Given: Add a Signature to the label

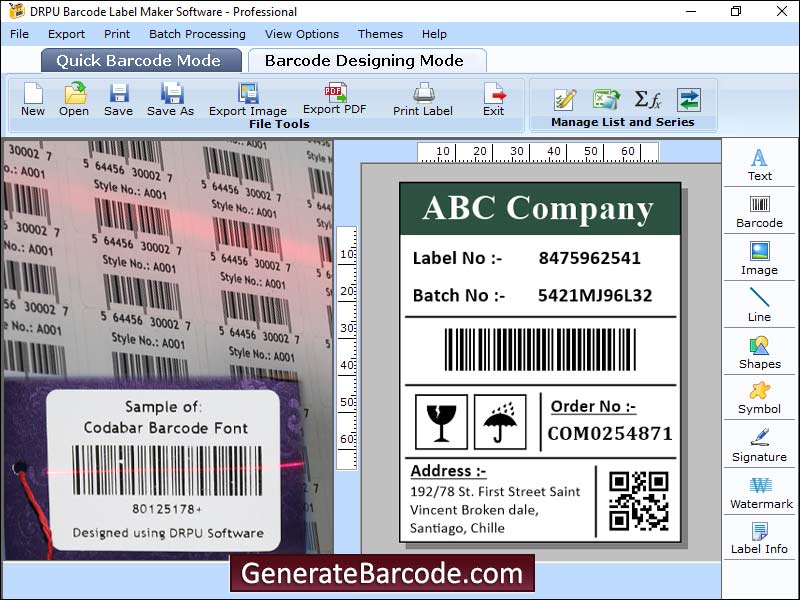Looking at the screenshot, I should coord(759,444).
